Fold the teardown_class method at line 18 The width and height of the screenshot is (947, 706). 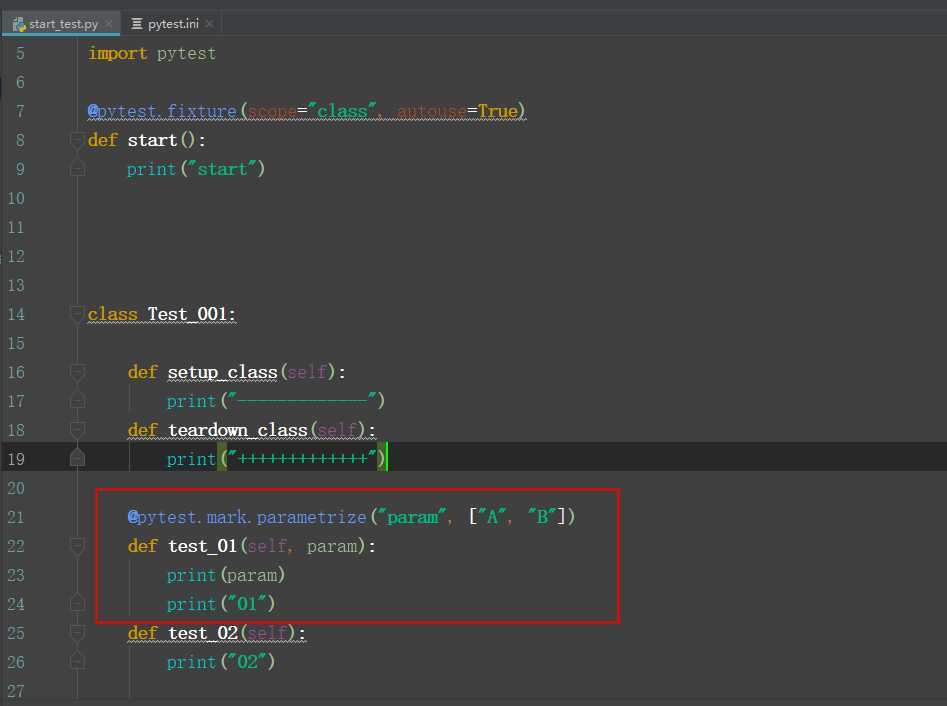77,430
